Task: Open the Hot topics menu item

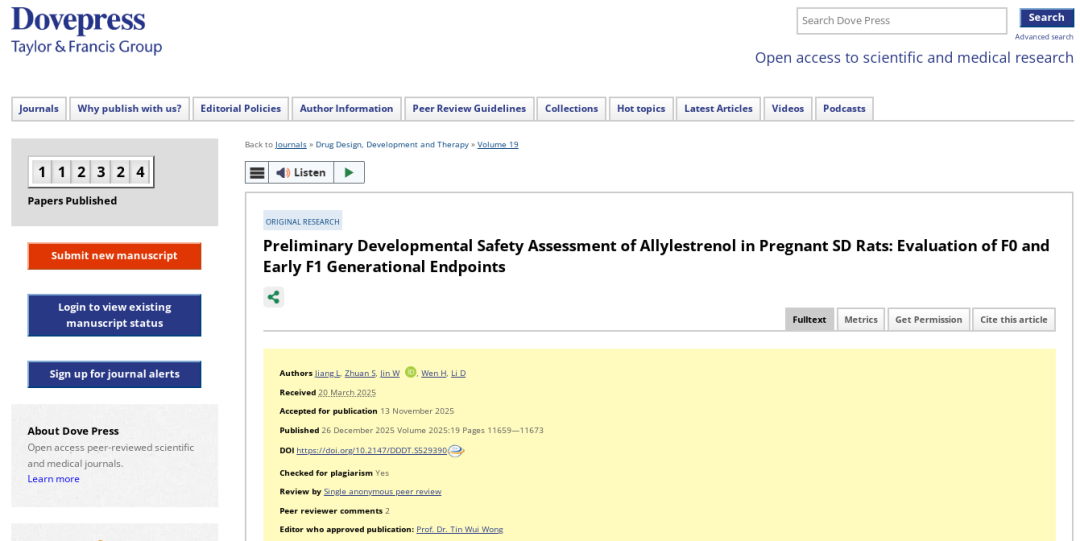Action: pos(641,109)
